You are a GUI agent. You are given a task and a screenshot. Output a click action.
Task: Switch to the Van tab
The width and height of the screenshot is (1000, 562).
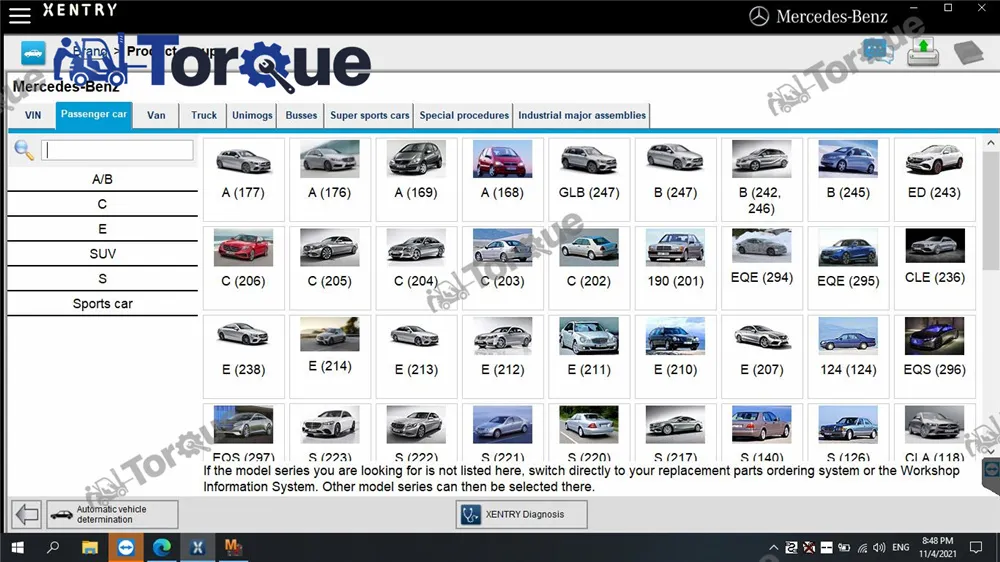click(156, 115)
